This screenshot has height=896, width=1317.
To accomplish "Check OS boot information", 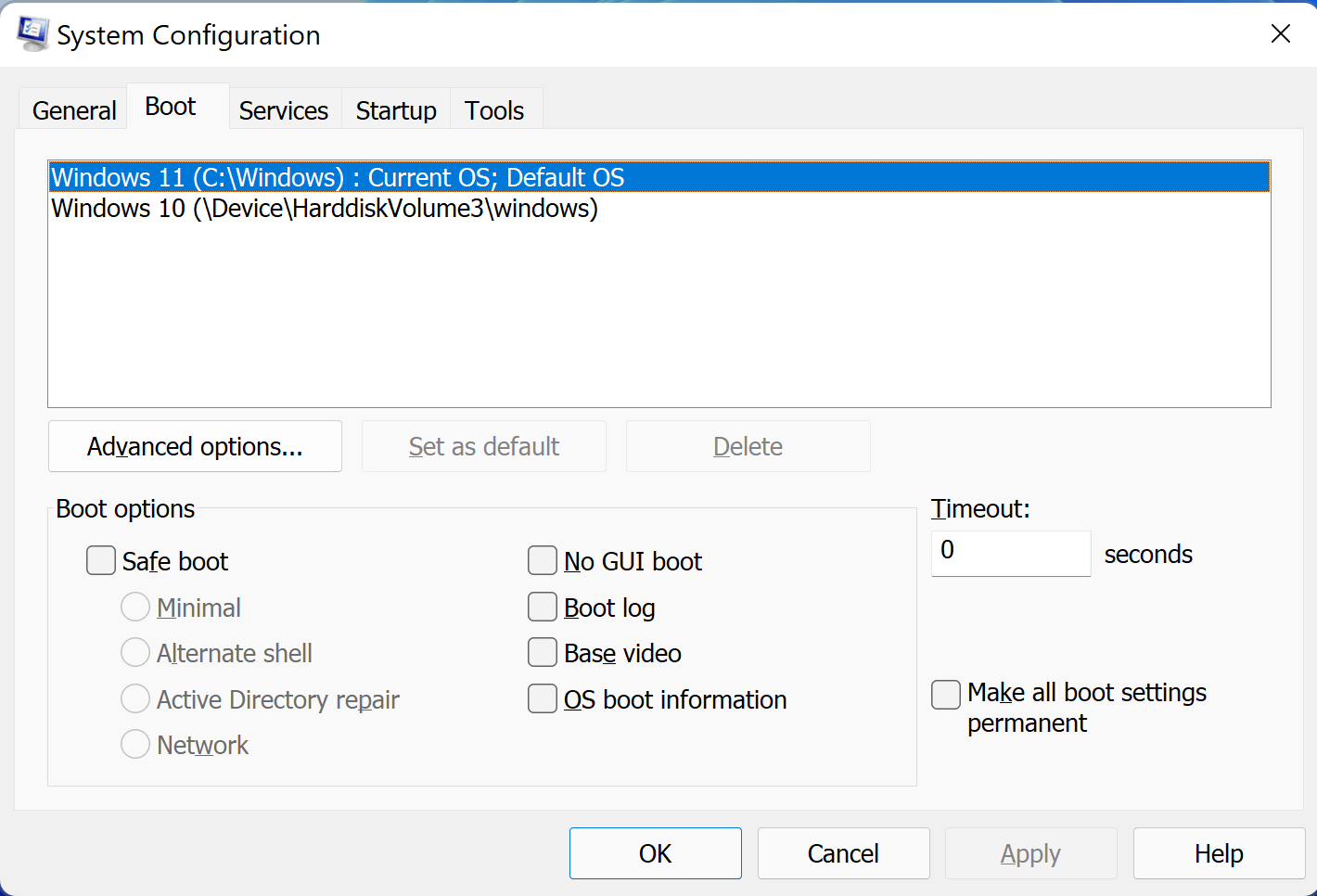I will click(543, 699).
